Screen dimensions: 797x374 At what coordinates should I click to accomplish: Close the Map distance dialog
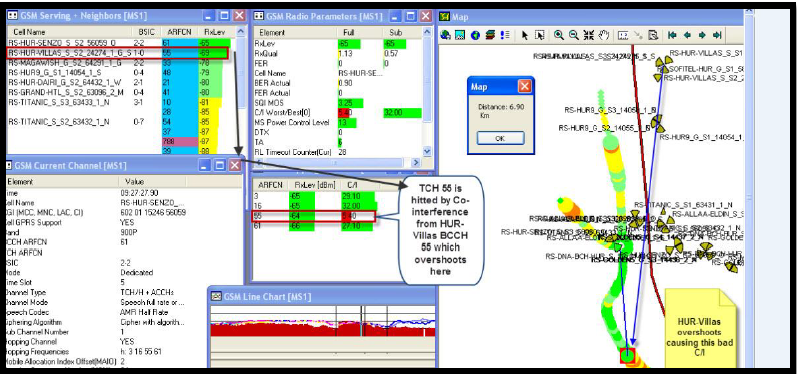[x=525, y=87]
